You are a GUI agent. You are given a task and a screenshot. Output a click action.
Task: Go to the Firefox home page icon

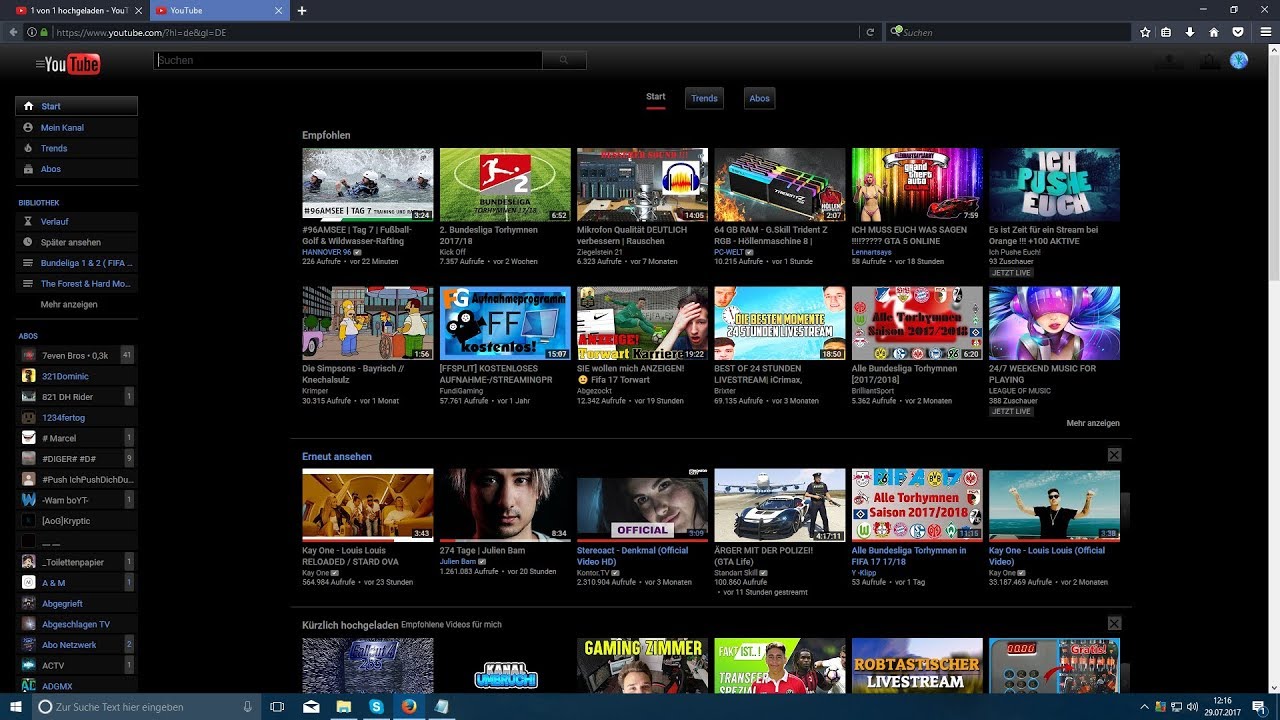1213,32
